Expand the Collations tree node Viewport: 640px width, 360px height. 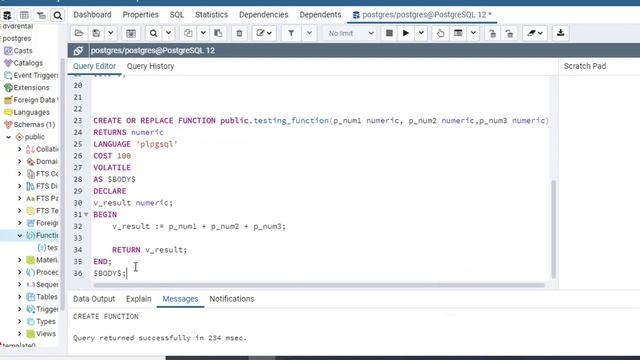[x=20, y=149]
